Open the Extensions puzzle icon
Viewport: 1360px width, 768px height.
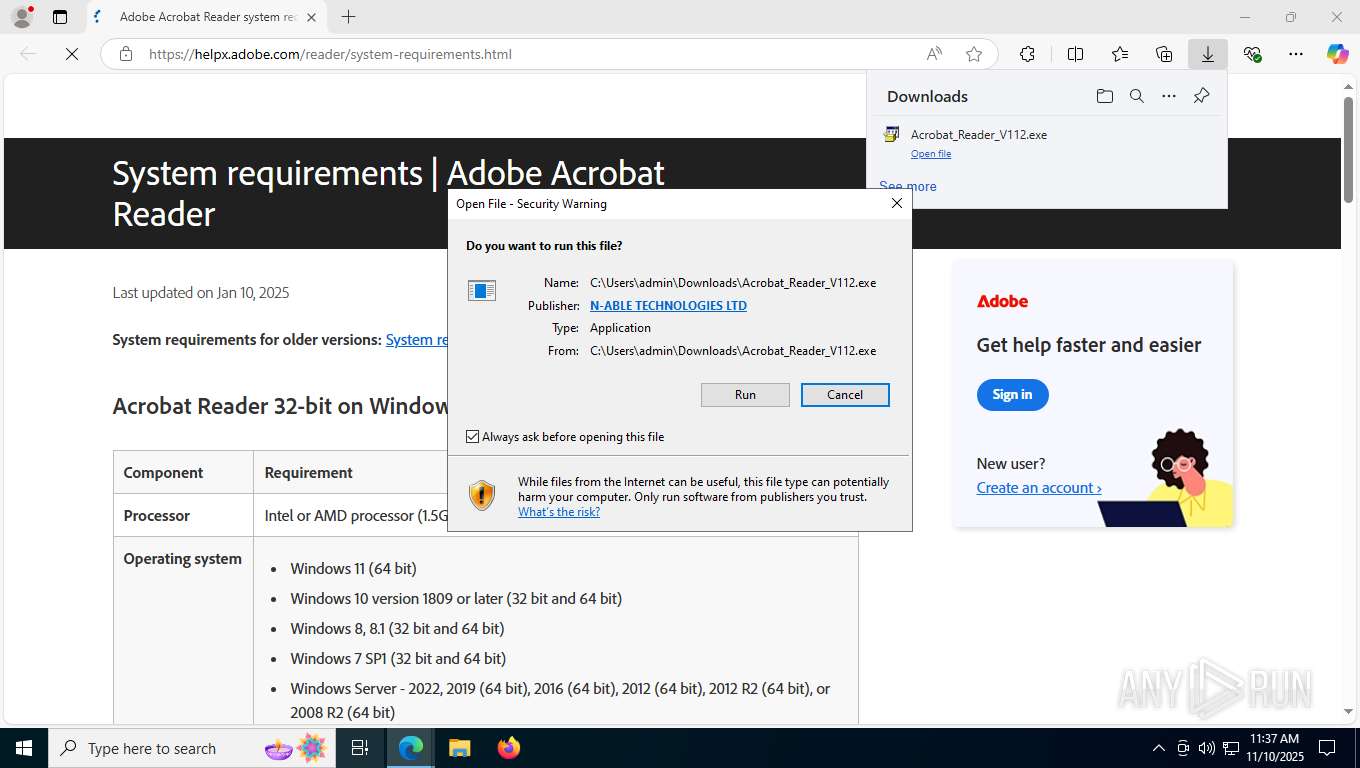(1027, 54)
